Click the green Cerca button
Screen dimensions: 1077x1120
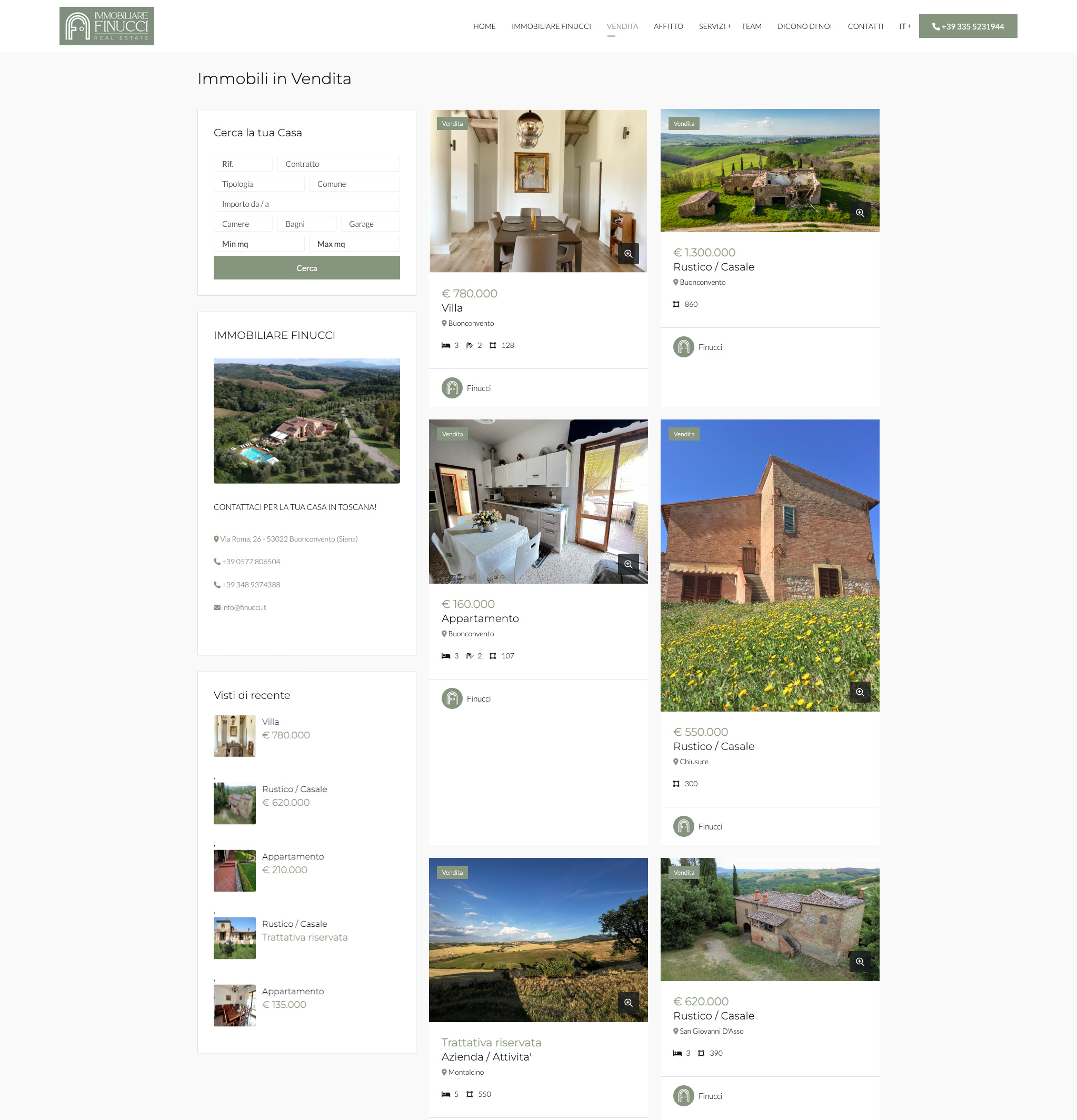(307, 268)
